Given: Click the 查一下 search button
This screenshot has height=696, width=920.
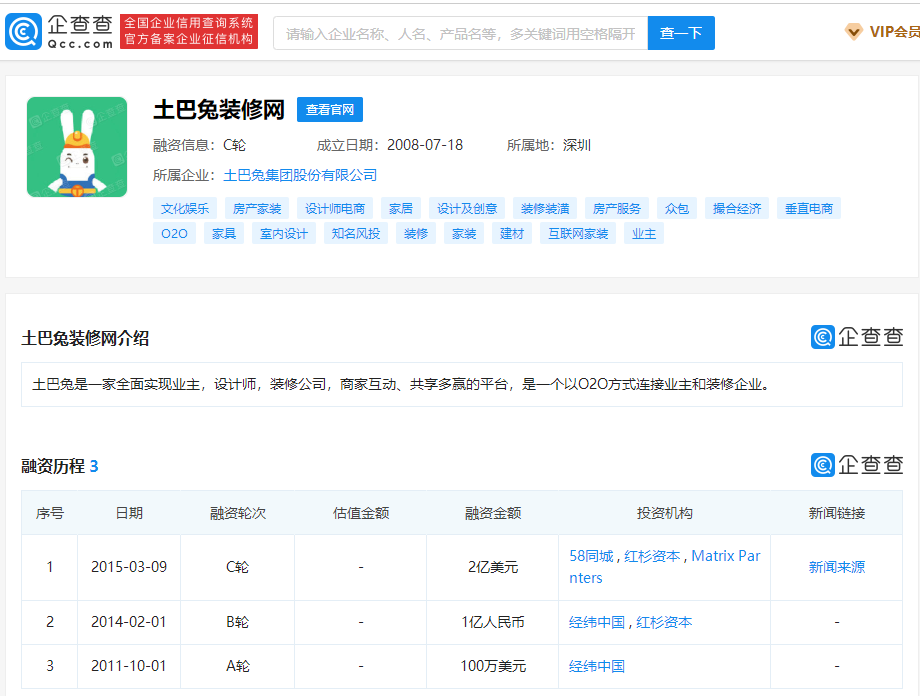Looking at the screenshot, I should point(681,33).
